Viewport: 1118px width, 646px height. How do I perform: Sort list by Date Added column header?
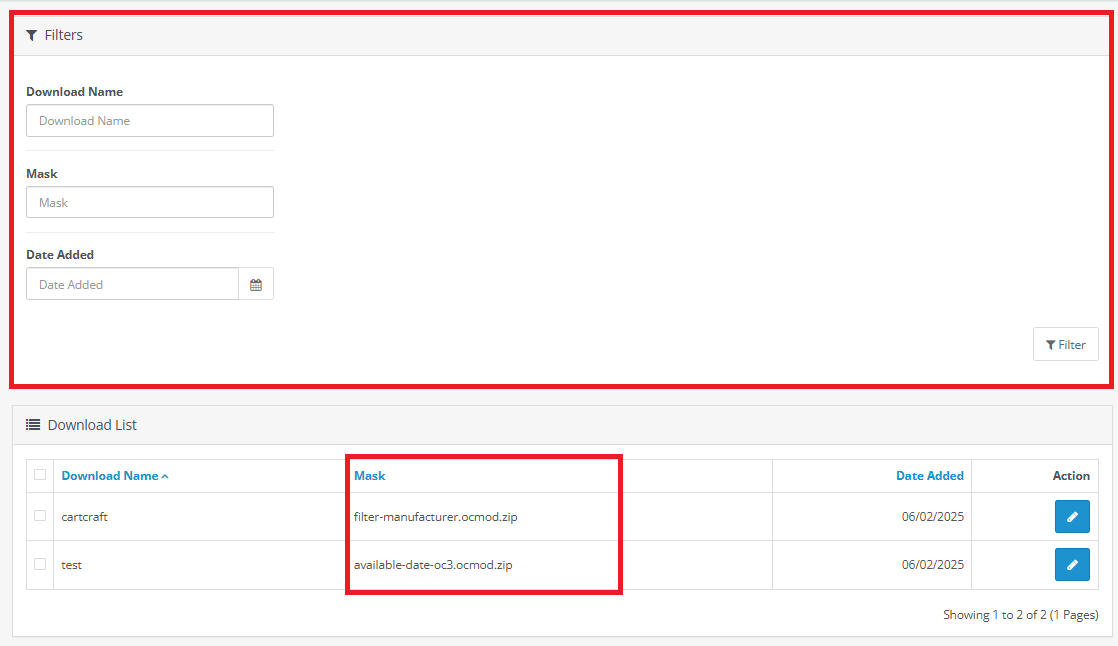tap(929, 476)
